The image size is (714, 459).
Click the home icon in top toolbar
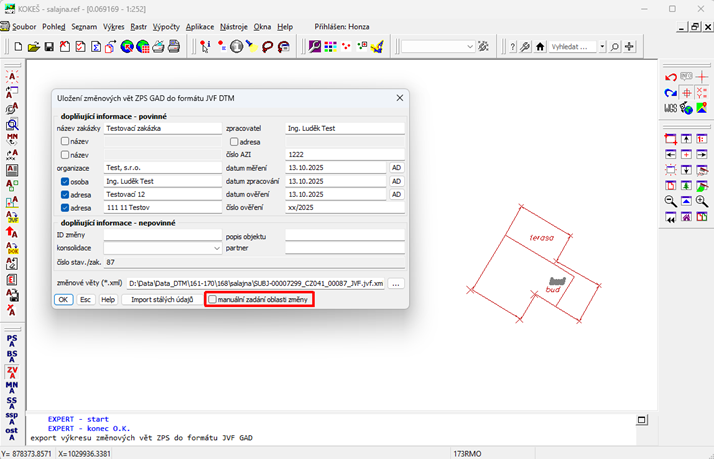coord(540,47)
